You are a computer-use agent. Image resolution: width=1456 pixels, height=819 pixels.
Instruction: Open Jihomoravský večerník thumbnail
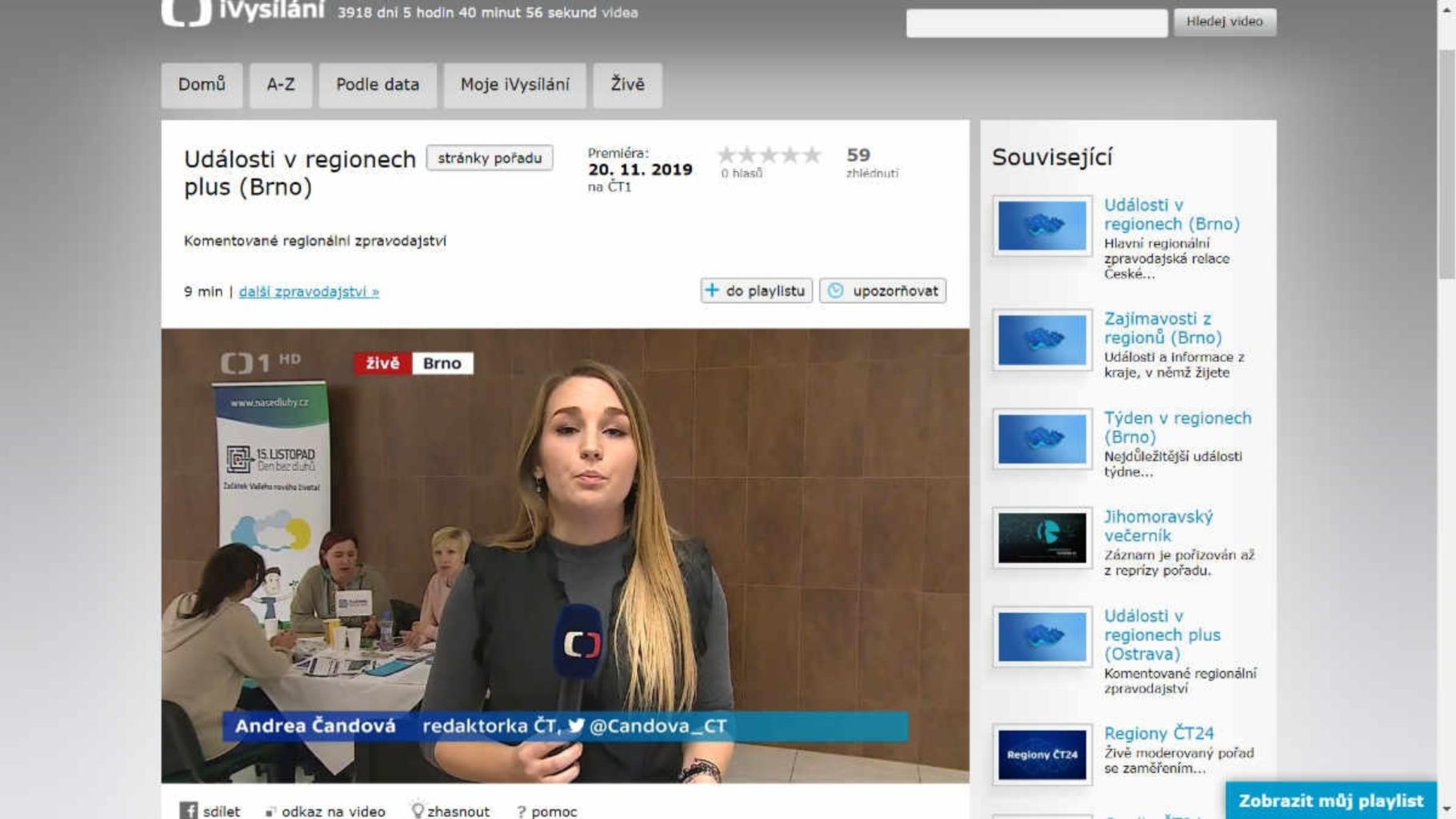pos(1042,537)
